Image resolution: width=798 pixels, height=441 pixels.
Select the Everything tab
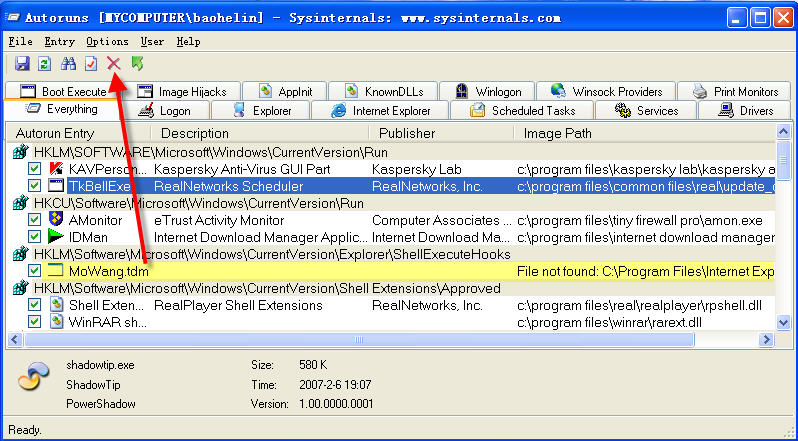(62, 109)
